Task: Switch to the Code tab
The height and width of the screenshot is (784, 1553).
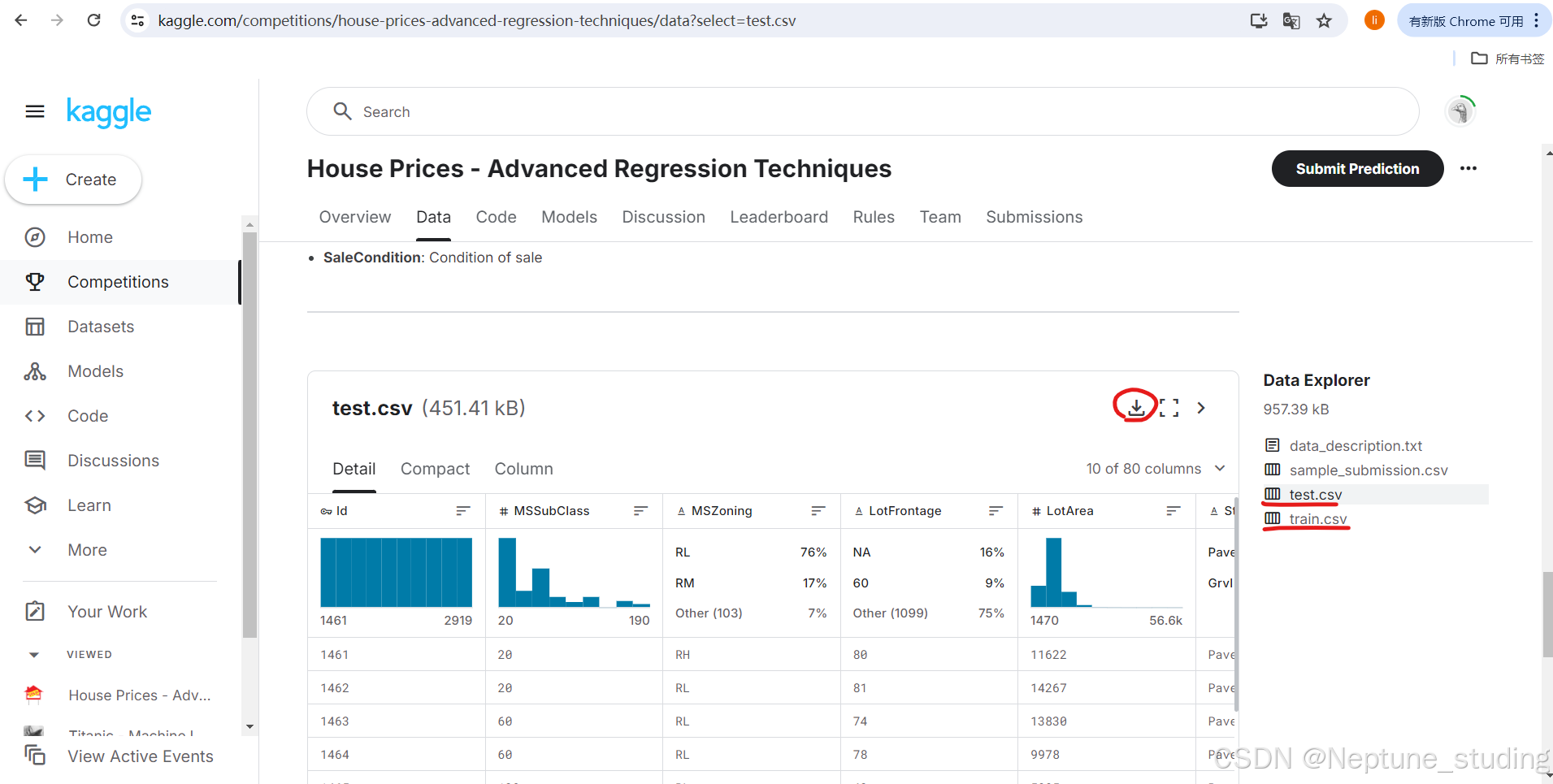Action: [x=497, y=217]
